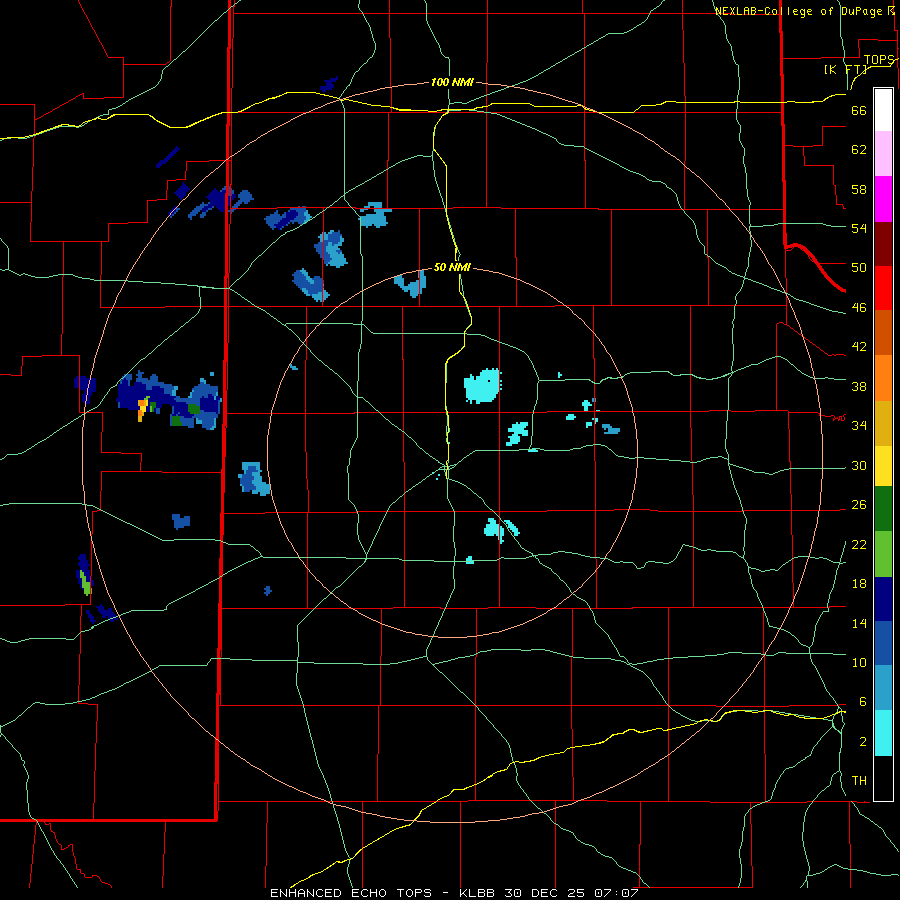Click the "KLBB" station identifier
Viewport: 900px width, 900px height.
click(476, 893)
